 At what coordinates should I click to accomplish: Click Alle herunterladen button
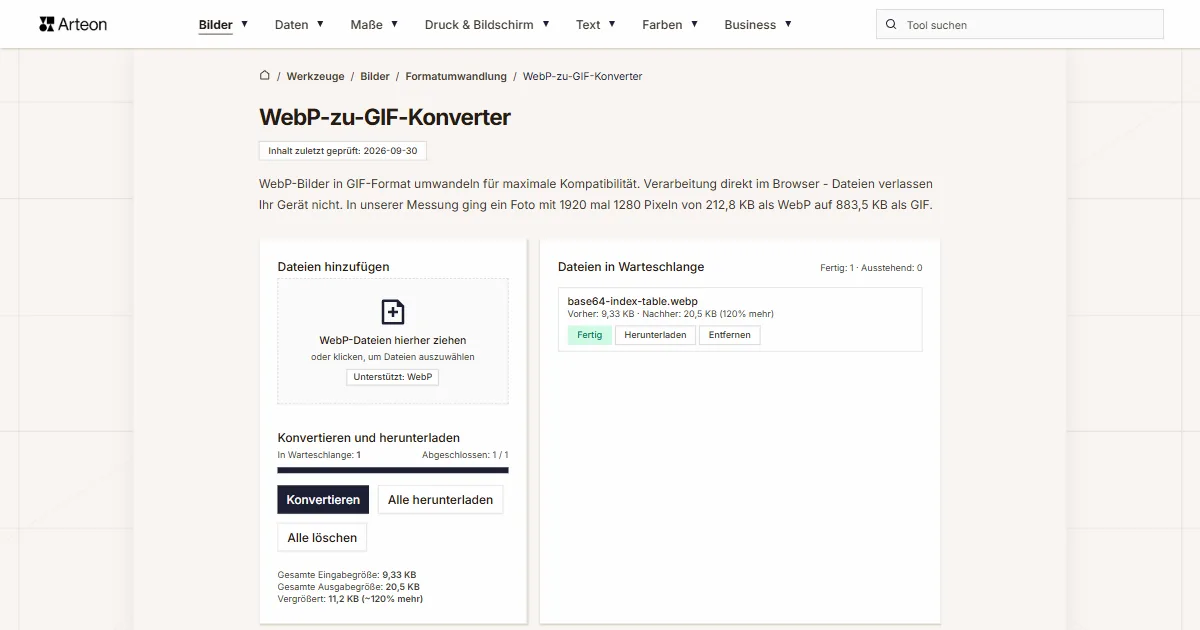click(x=440, y=499)
